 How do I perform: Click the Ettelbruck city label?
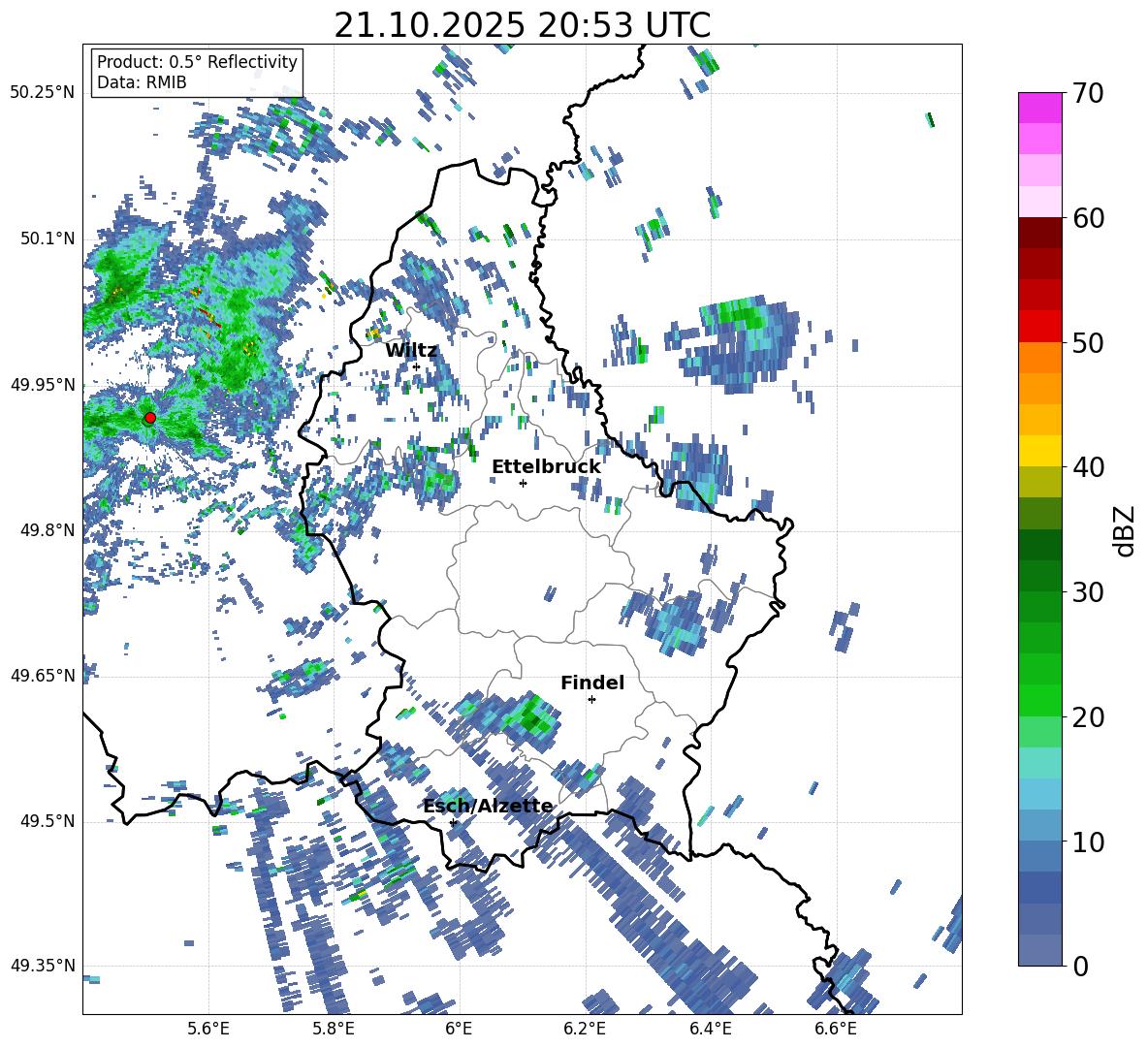[x=546, y=467]
